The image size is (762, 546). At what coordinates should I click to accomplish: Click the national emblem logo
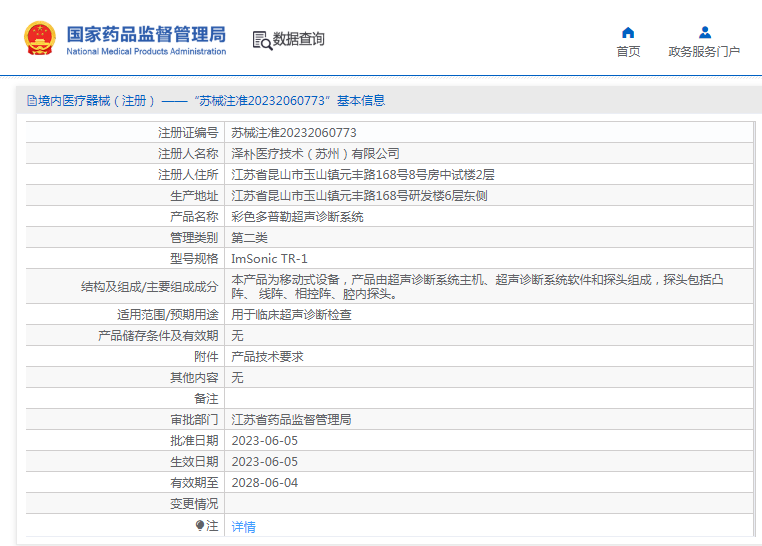click(39, 39)
